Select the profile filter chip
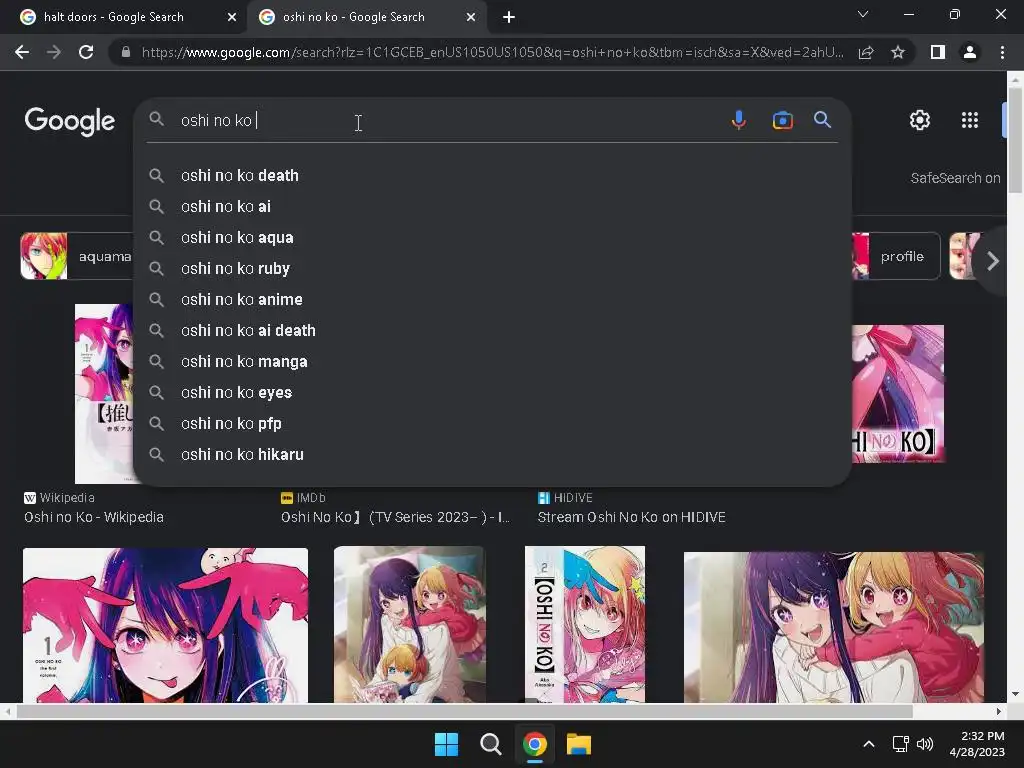The image size is (1024, 768). [896, 256]
